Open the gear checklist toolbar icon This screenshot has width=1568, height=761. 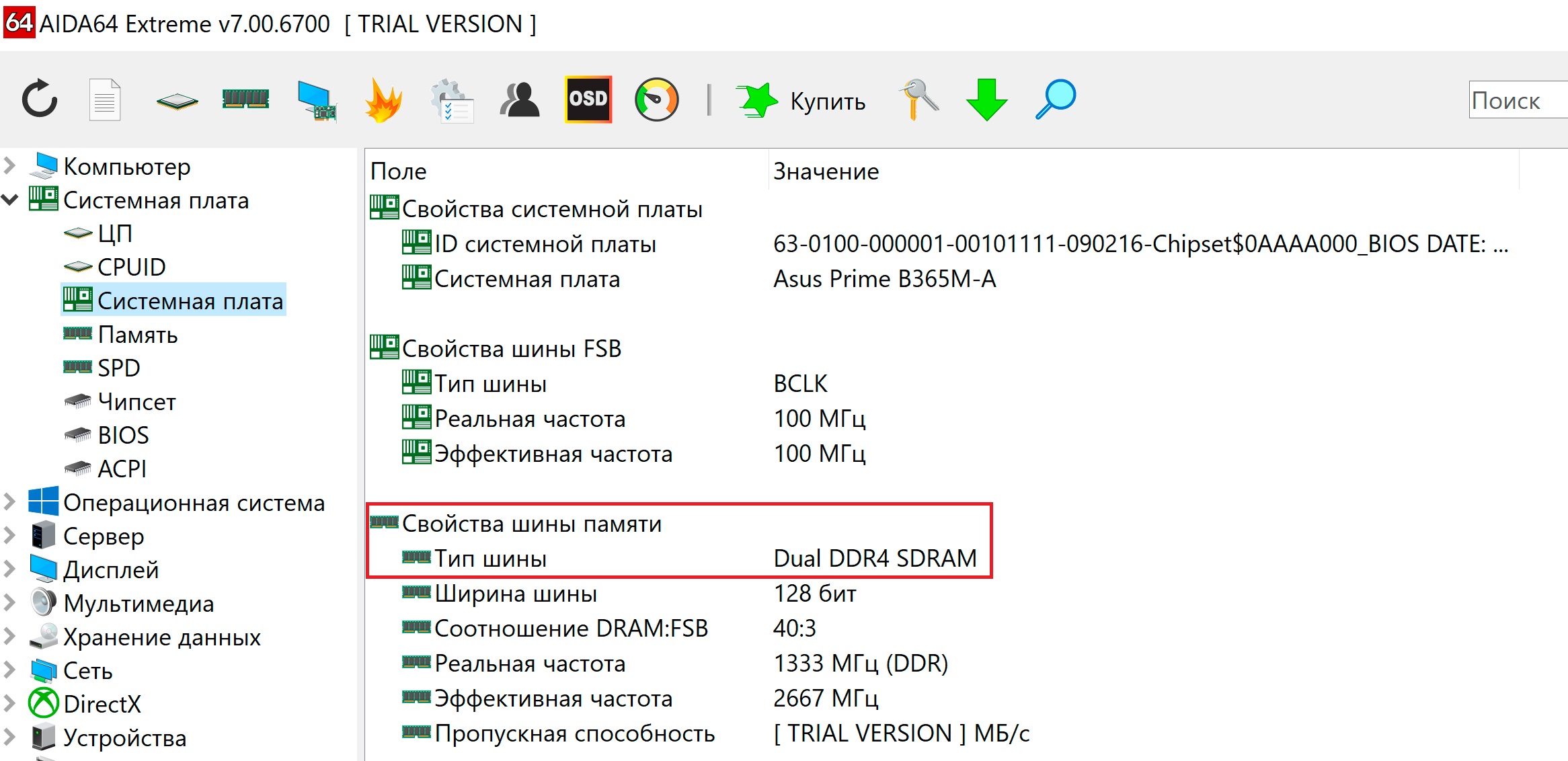pyautogui.click(x=452, y=101)
